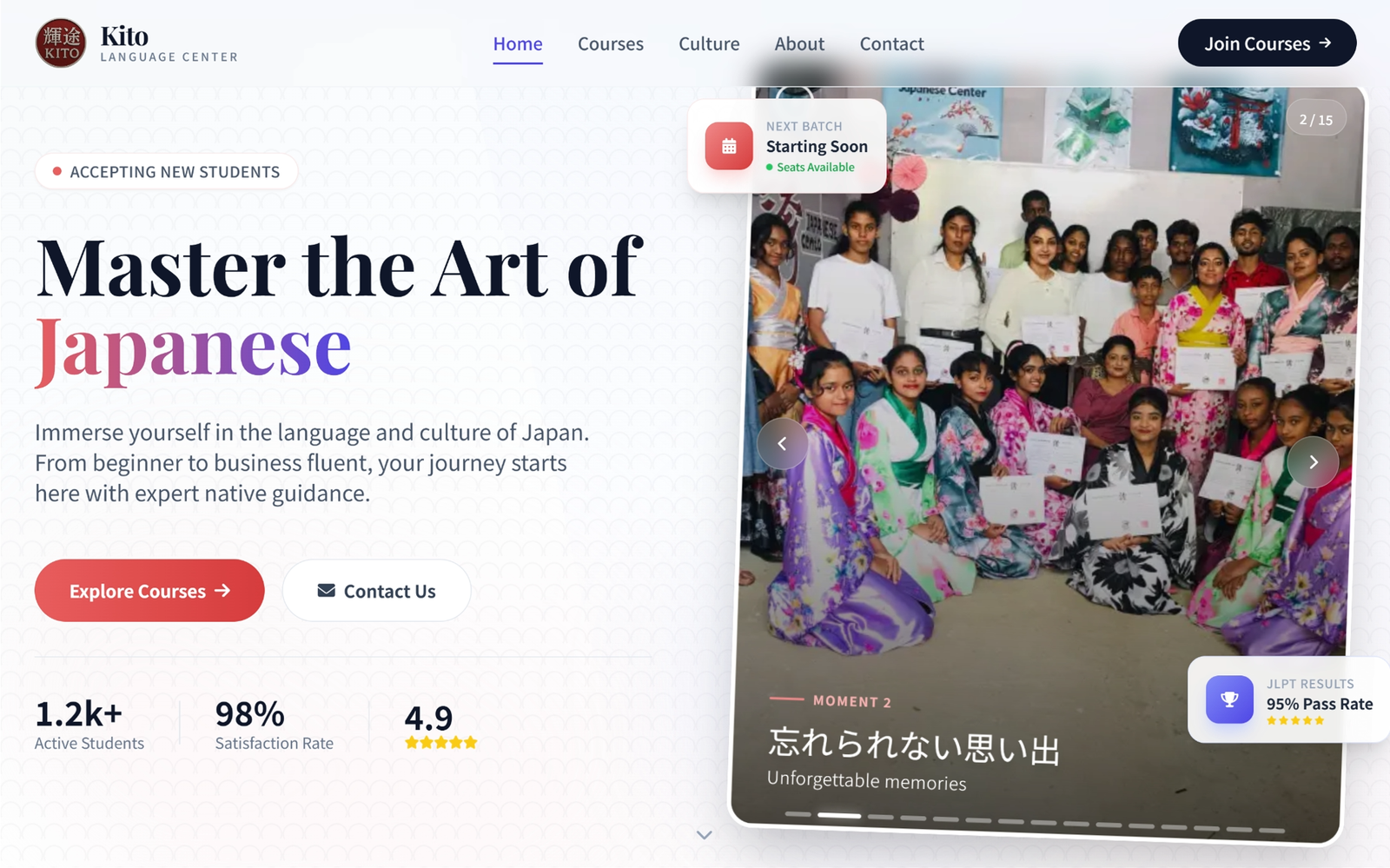1390x868 pixels.
Task: Click the Explore Courses button
Action: click(149, 591)
